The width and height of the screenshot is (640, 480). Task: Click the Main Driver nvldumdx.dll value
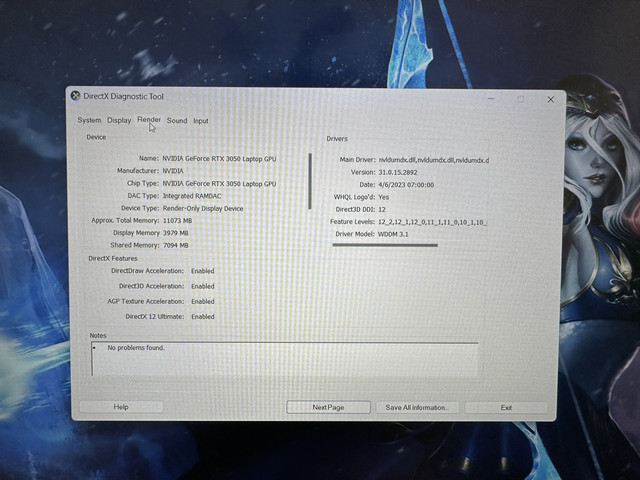(433, 160)
